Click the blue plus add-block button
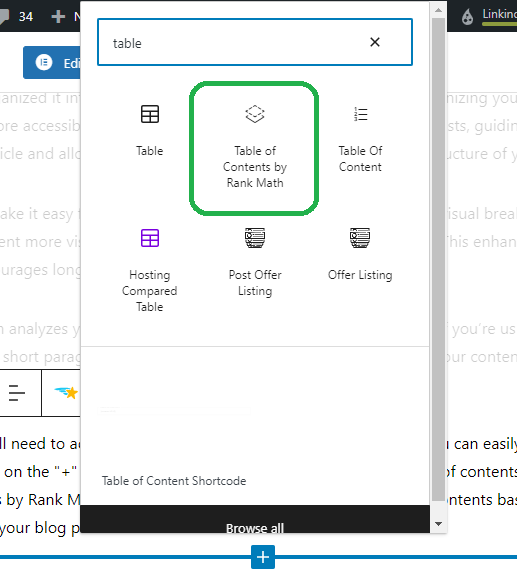The image size is (517, 576). click(263, 557)
